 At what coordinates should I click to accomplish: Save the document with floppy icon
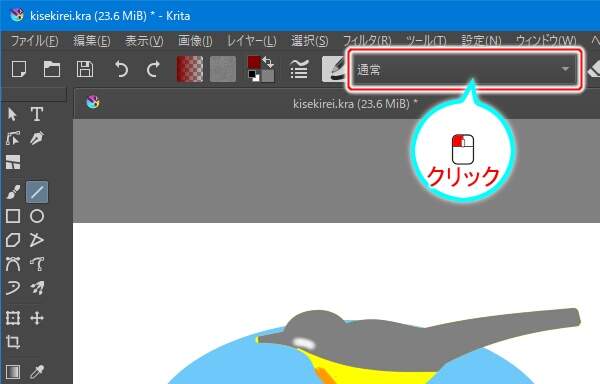coord(85,69)
